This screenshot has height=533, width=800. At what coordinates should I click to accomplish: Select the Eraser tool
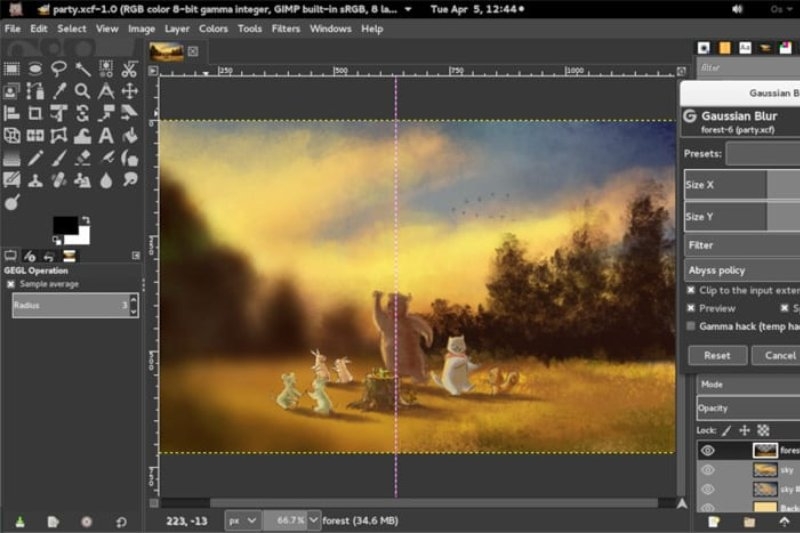(82, 158)
